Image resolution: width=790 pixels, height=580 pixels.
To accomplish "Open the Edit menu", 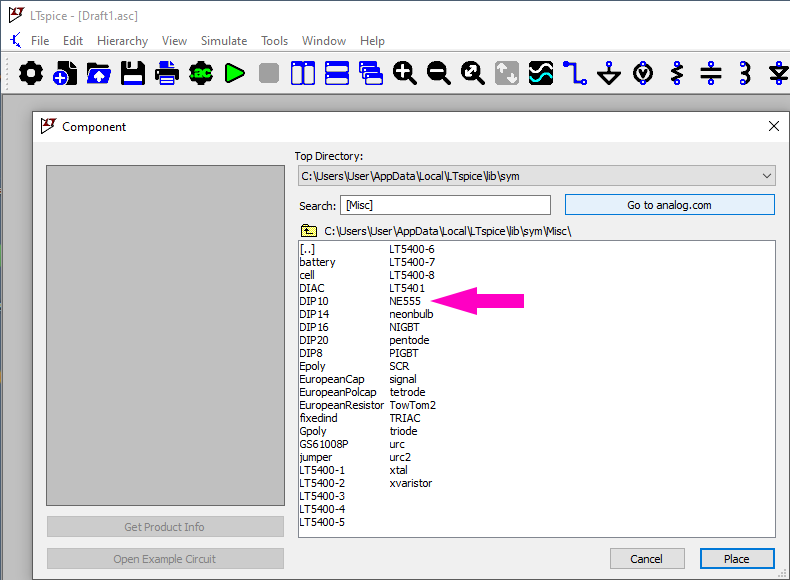I will [x=73, y=41].
